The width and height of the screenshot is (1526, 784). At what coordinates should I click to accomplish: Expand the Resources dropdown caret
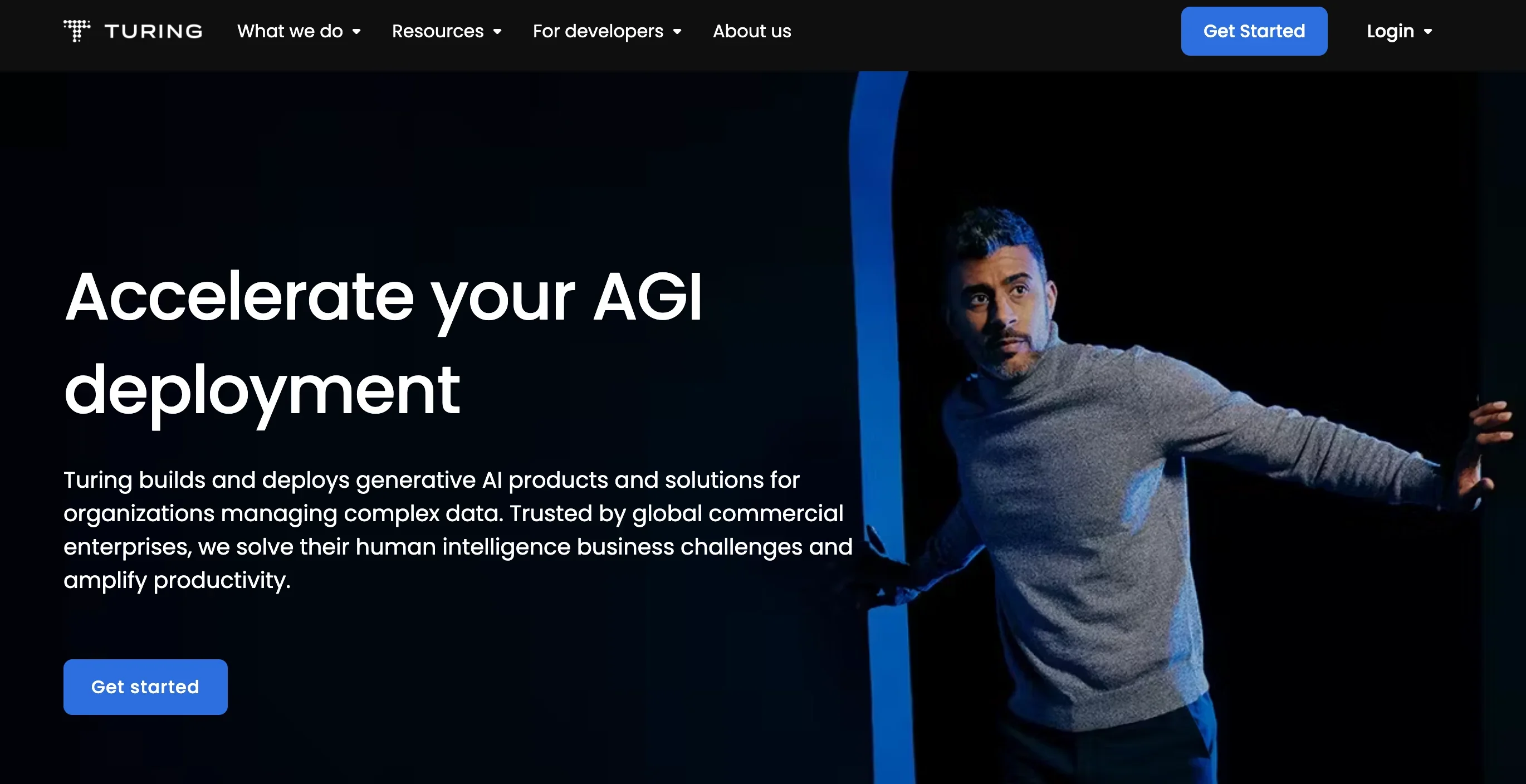tap(497, 32)
